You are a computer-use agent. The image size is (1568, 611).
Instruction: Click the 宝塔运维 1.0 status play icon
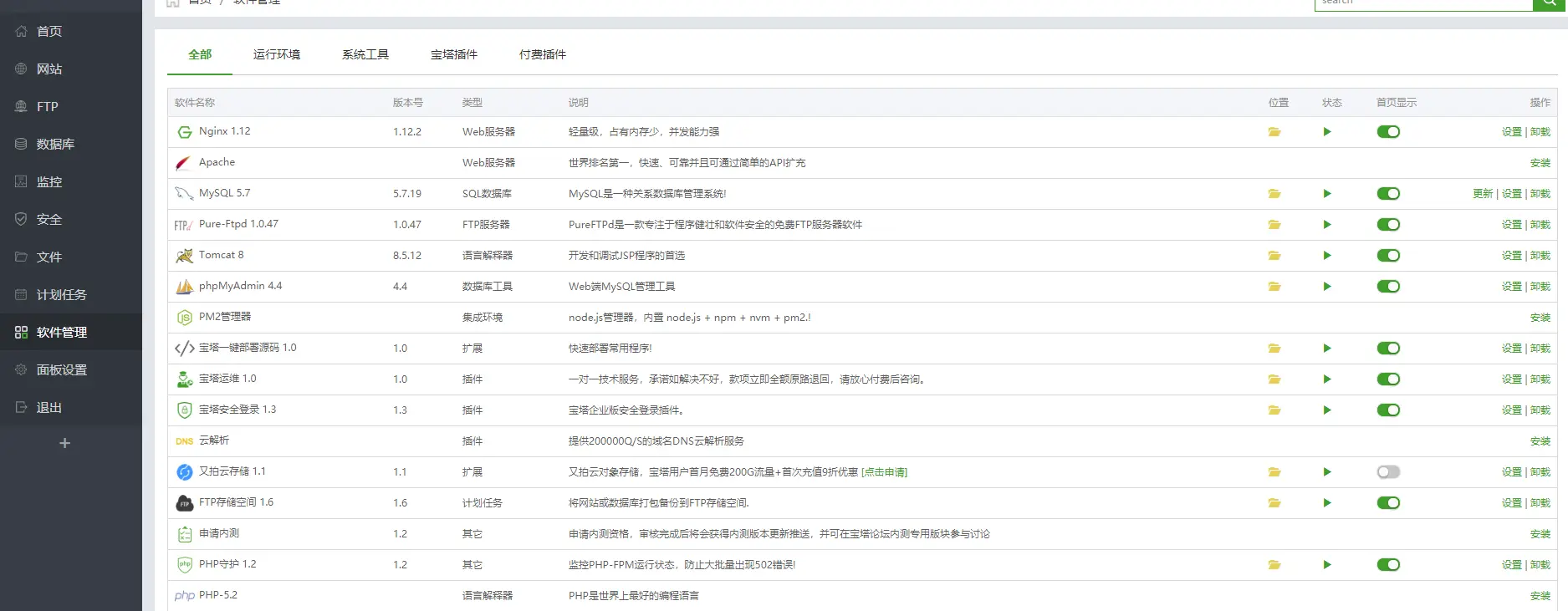[1327, 379]
